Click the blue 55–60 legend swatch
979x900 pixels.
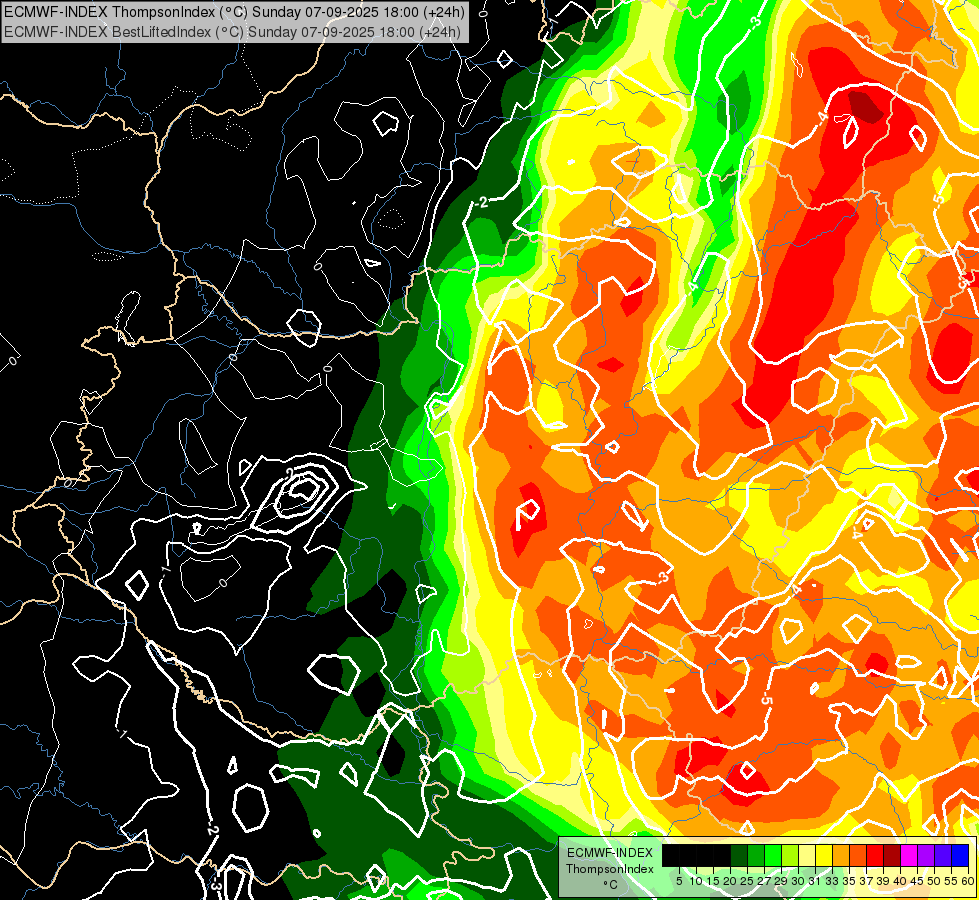(x=960, y=856)
